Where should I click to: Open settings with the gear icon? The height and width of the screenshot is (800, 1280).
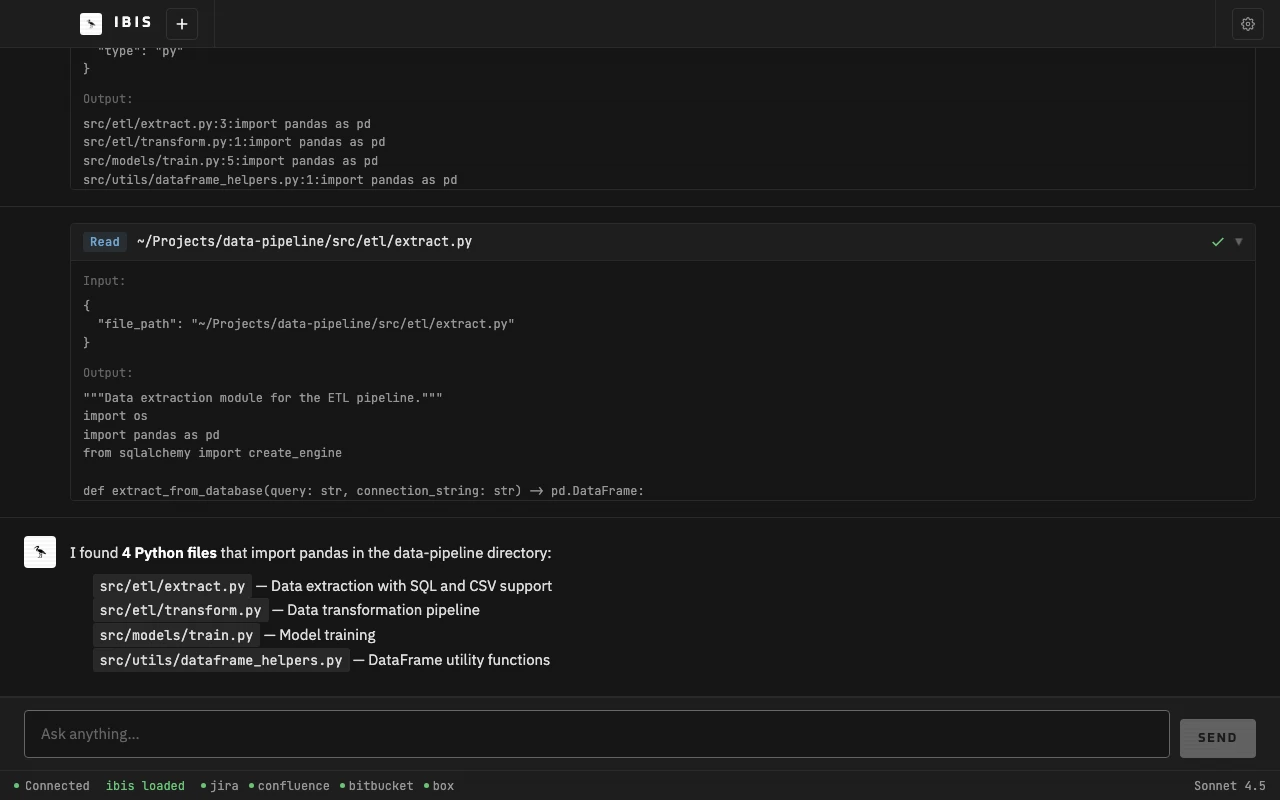point(1248,24)
